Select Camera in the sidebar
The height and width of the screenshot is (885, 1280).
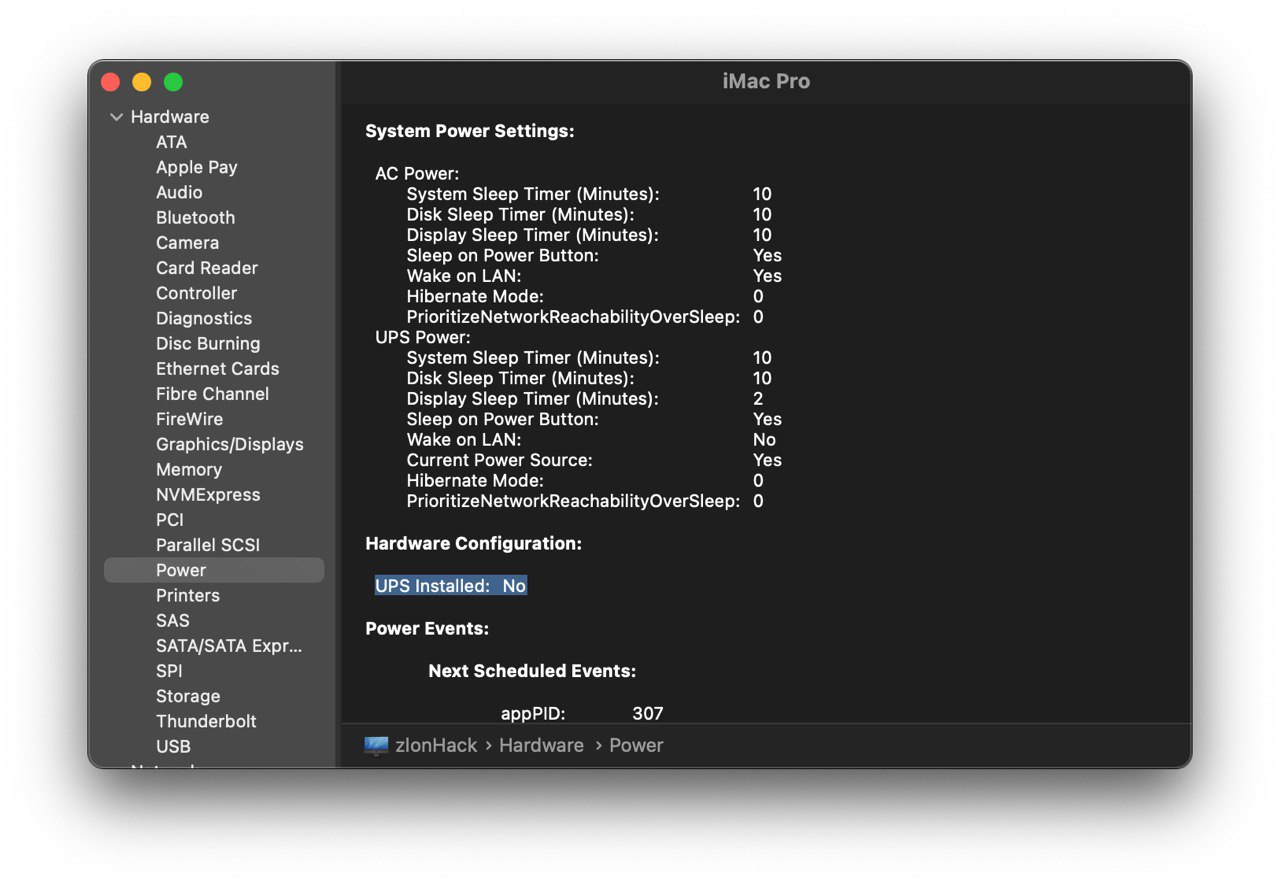[x=187, y=242]
